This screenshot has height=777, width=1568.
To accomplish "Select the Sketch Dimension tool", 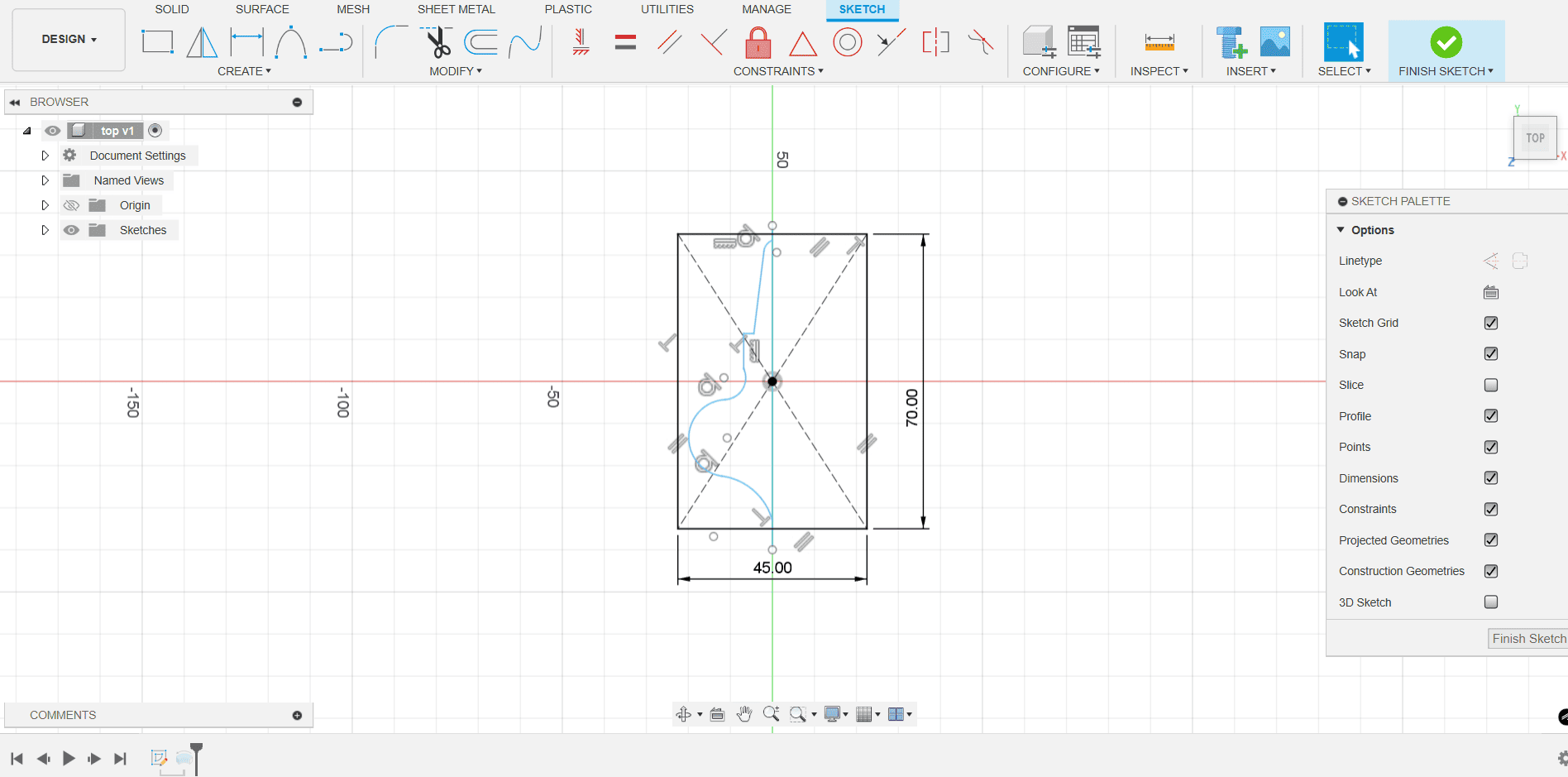I will tap(246, 41).
